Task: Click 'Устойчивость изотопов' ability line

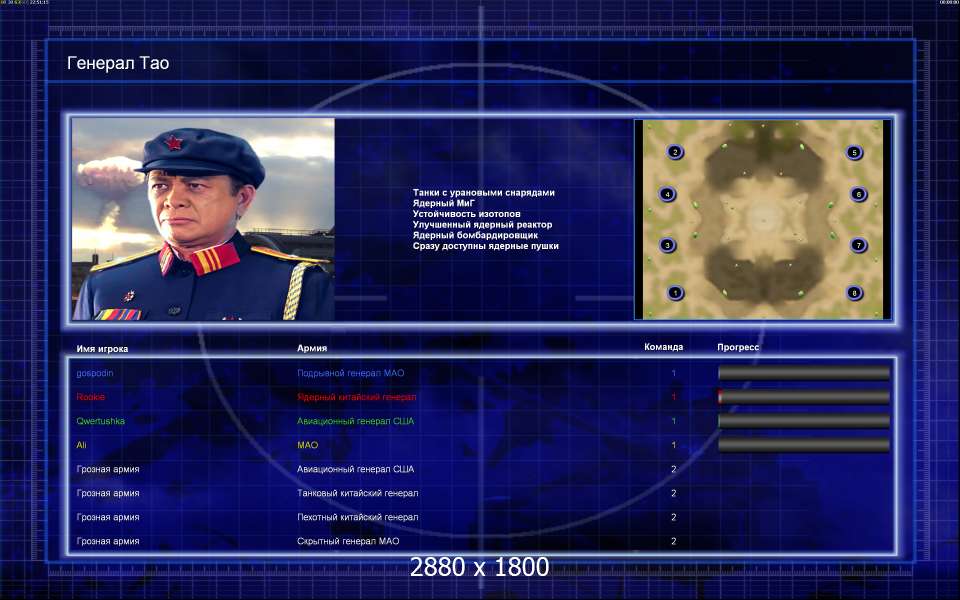Action: pyautogui.click(x=467, y=214)
